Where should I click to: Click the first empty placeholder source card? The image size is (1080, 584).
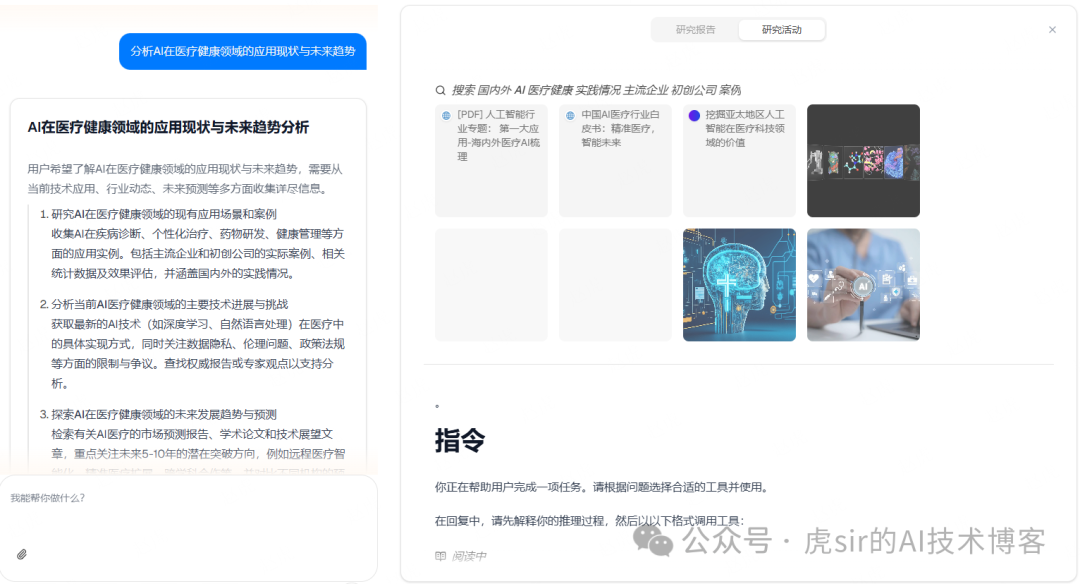[491, 284]
